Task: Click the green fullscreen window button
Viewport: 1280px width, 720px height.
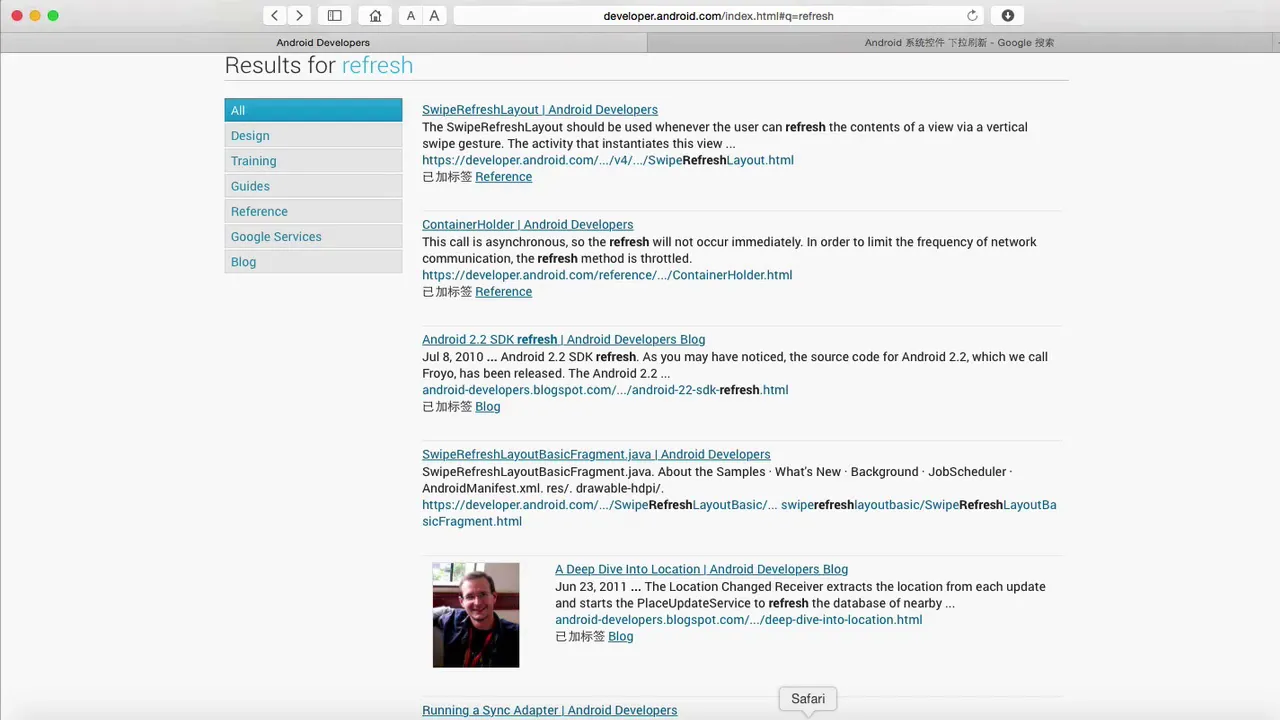Action: 53,15
